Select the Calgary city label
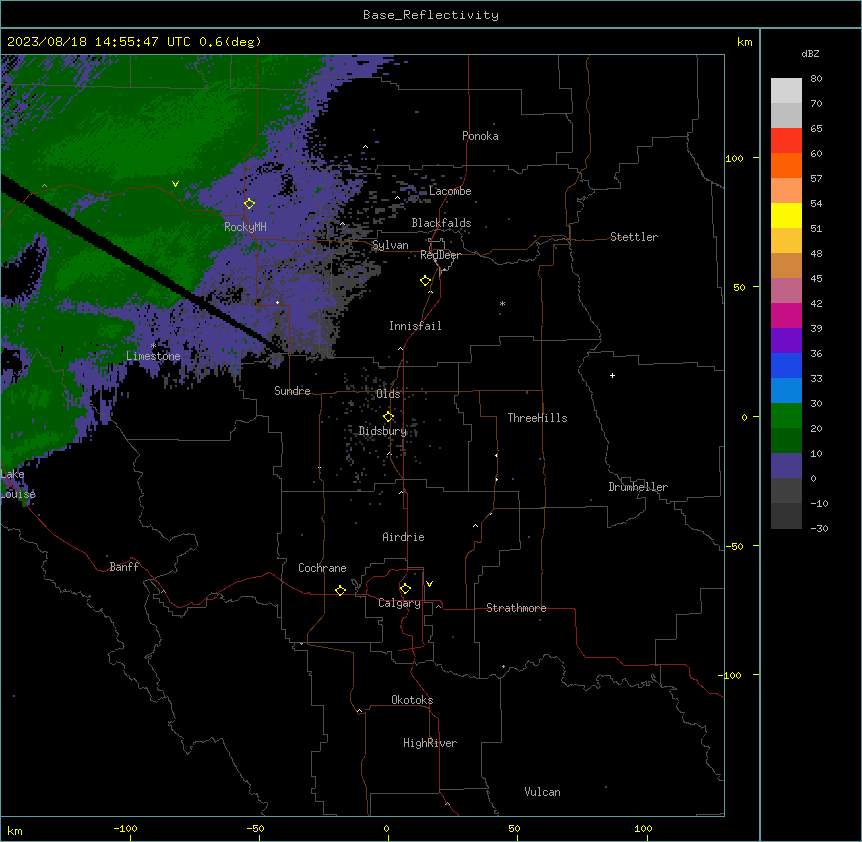 pos(399,603)
